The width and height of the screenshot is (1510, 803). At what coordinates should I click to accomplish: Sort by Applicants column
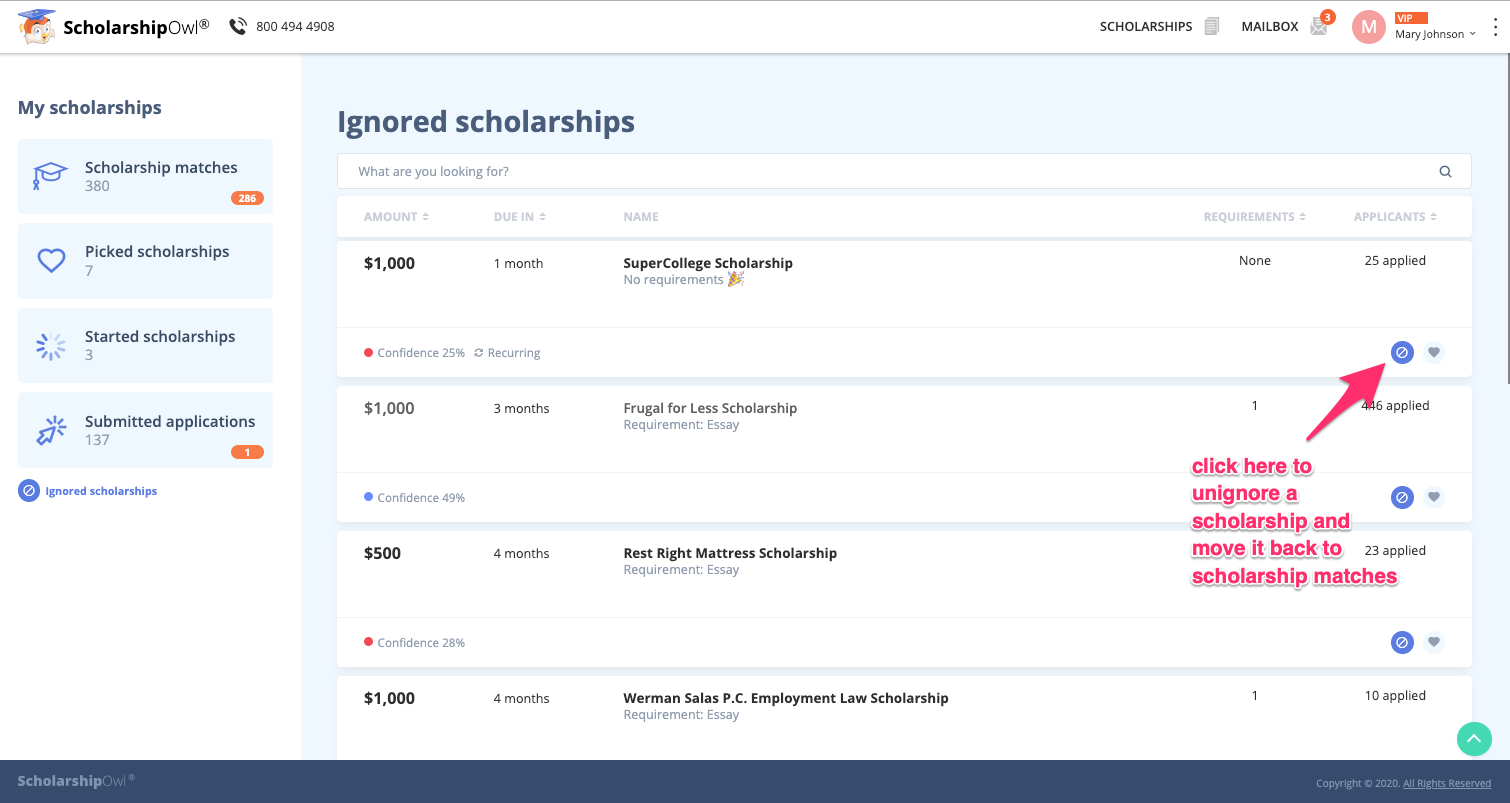(x=1395, y=217)
